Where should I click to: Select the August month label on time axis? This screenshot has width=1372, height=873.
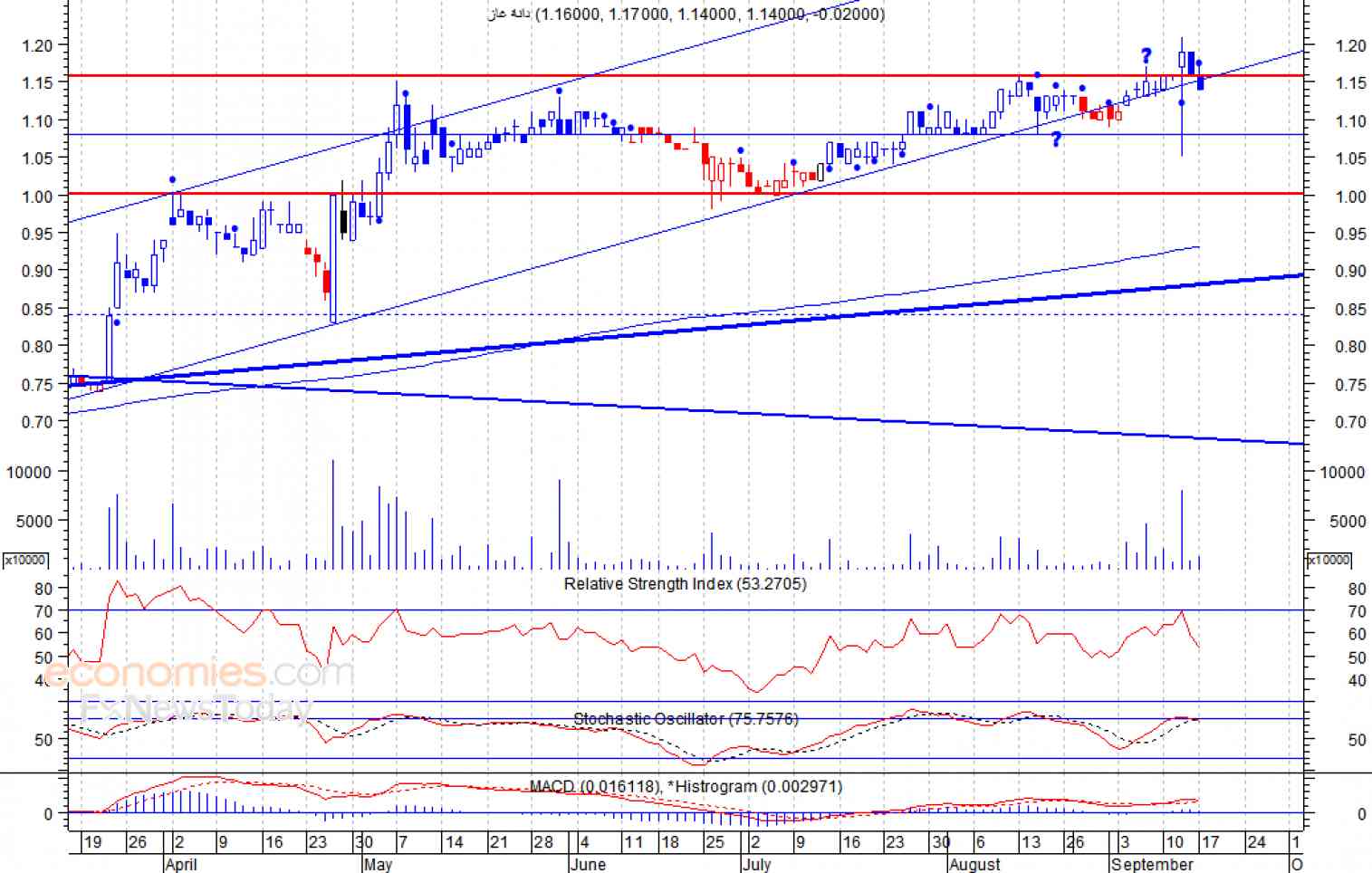point(974,864)
